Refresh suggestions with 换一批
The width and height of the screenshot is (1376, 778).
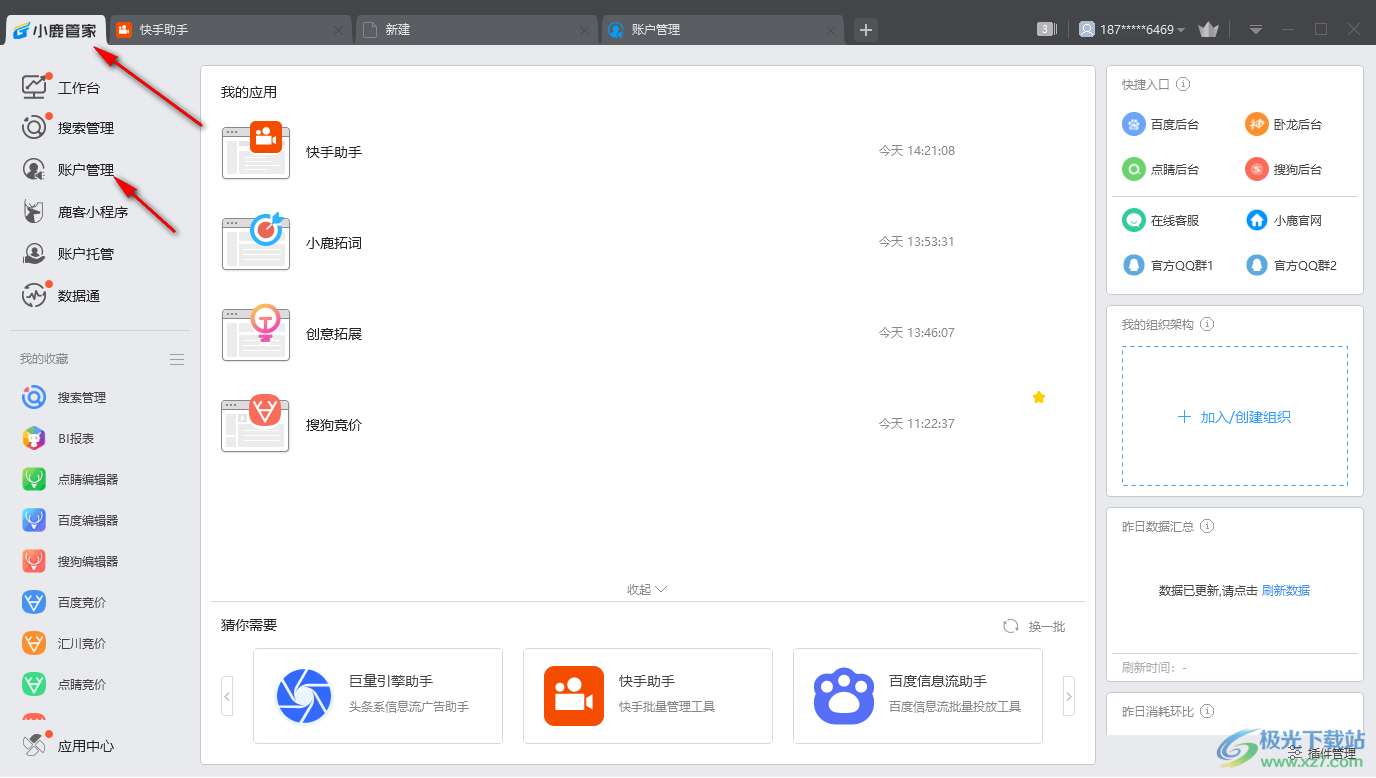tap(1035, 626)
